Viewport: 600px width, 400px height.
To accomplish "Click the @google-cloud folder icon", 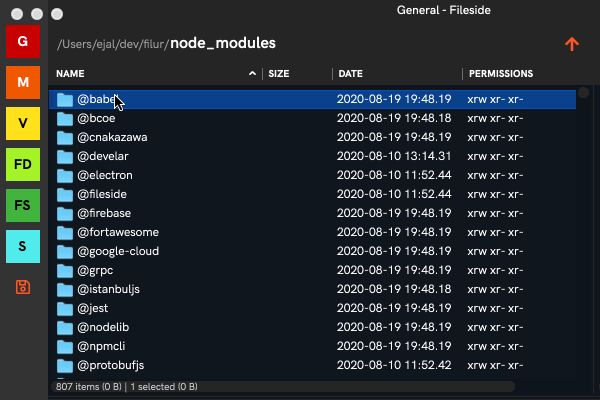I will [65, 251].
